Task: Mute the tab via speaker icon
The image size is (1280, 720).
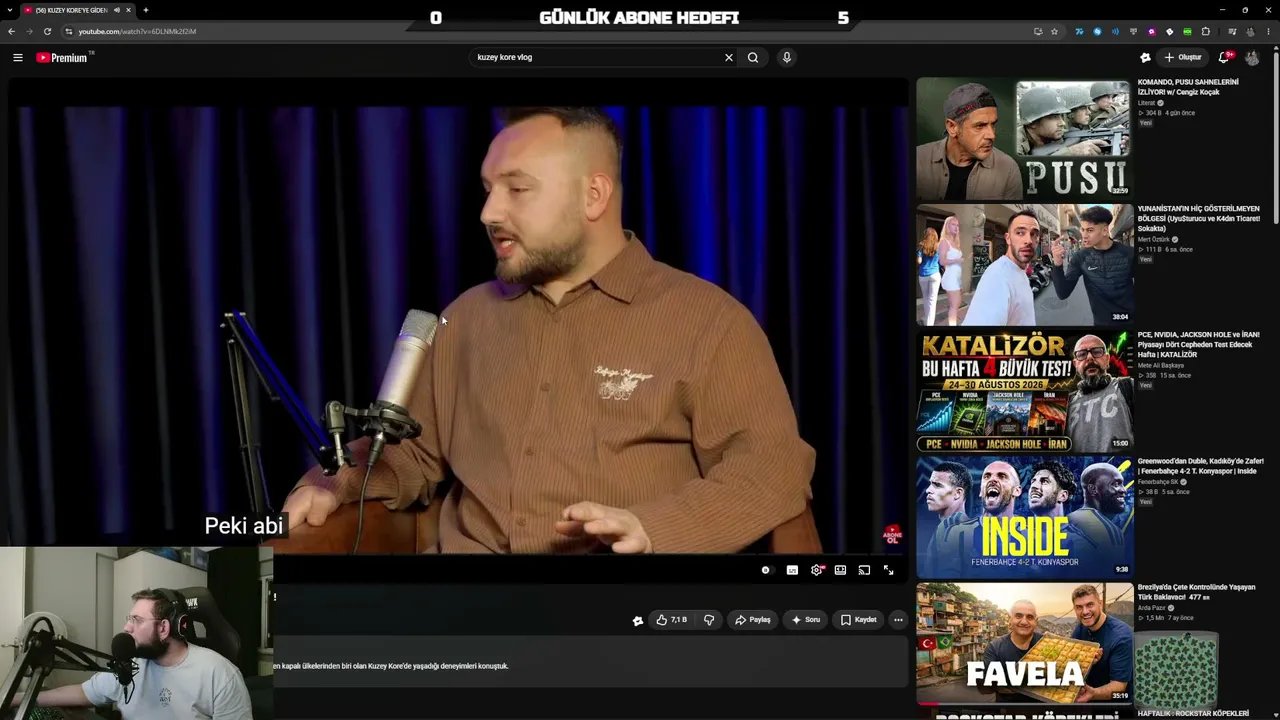Action: (x=117, y=10)
